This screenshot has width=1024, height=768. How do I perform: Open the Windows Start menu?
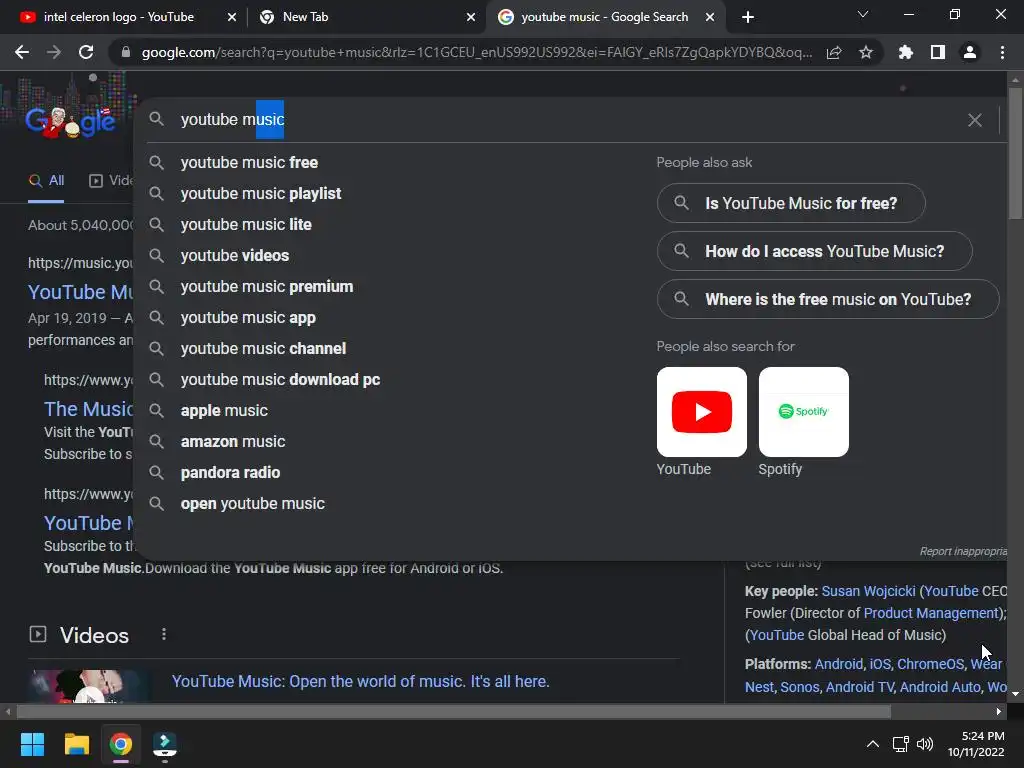pos(32,744)
